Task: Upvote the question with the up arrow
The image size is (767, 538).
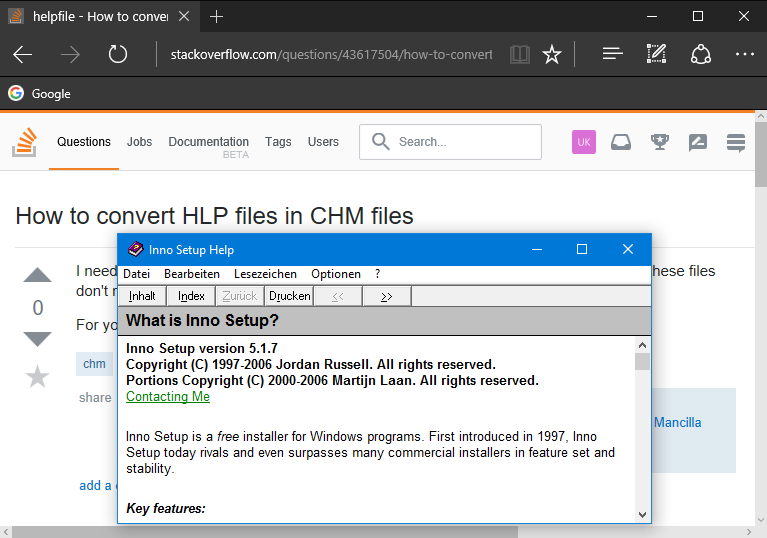Action: point(37,275)
